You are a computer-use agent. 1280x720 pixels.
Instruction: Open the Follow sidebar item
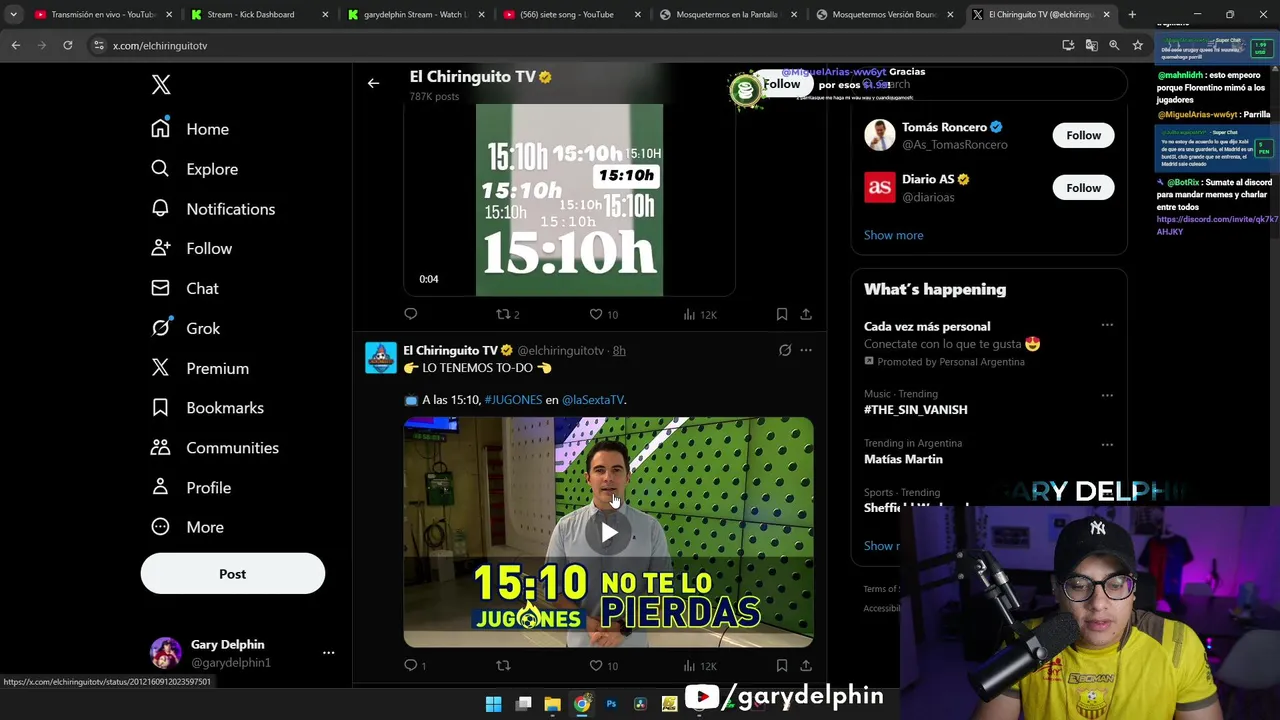191,248
